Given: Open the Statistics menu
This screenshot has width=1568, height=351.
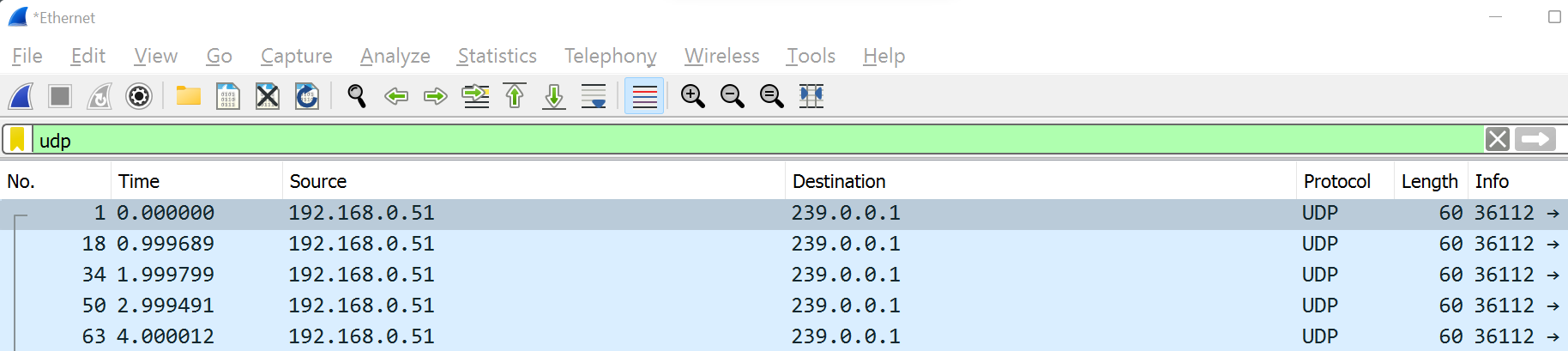Looking at the screenshot, I should 497,56.
